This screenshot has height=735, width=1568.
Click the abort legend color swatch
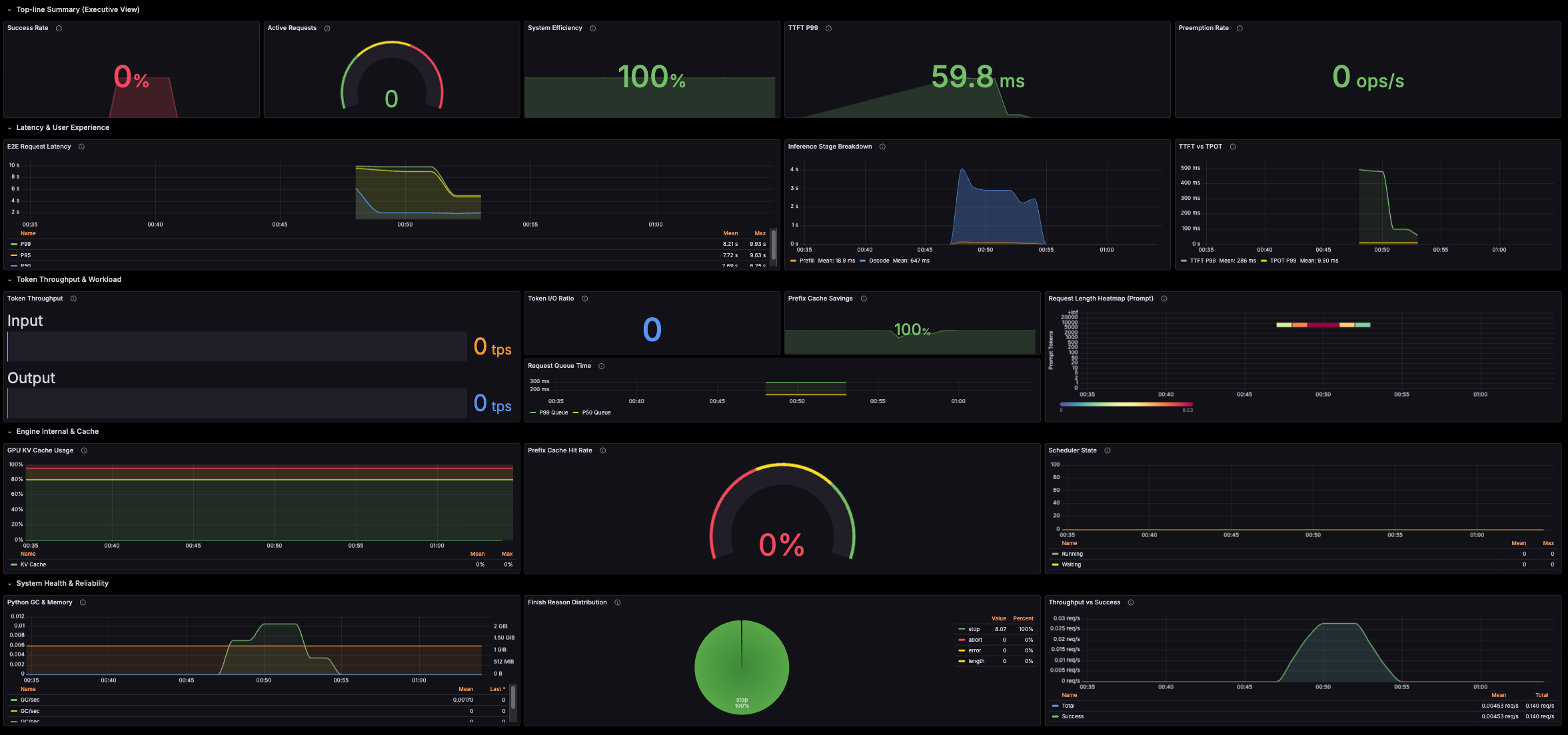962,640
